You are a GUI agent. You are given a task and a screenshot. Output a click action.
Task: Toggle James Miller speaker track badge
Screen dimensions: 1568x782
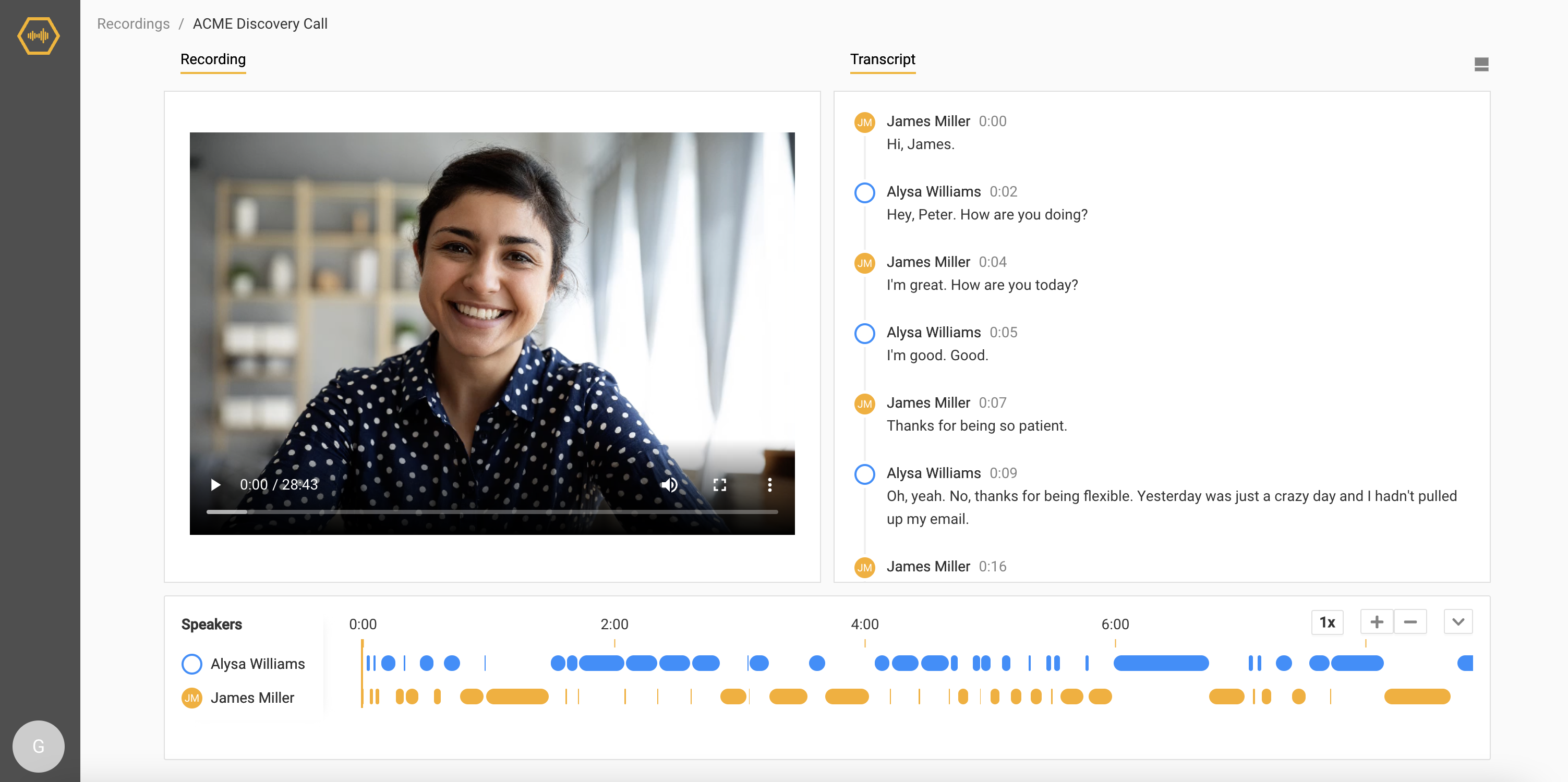pos(192,698)
